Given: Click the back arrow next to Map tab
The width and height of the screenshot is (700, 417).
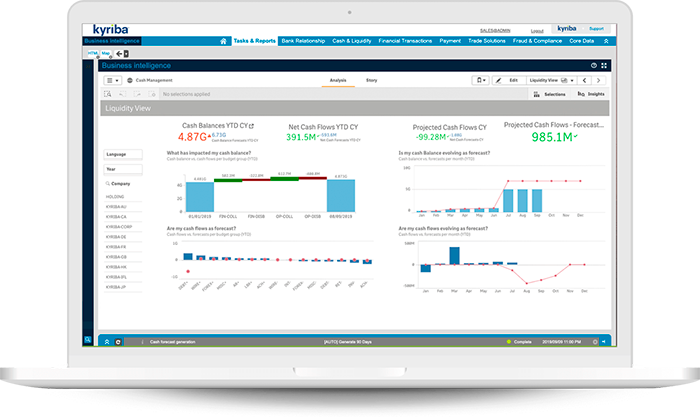Looking at the screenshot, I should pyautogui.click(x=119, y=53).
